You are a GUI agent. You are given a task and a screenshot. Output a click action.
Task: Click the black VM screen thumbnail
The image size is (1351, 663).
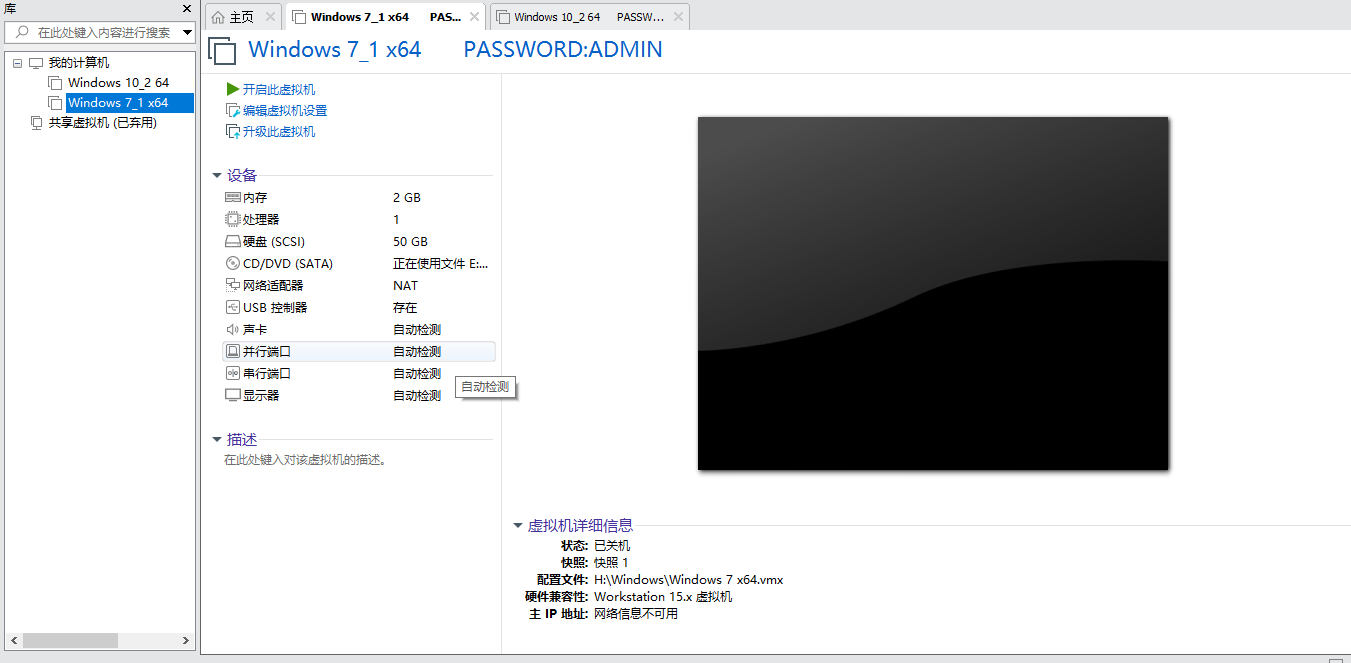pos(933,293)
